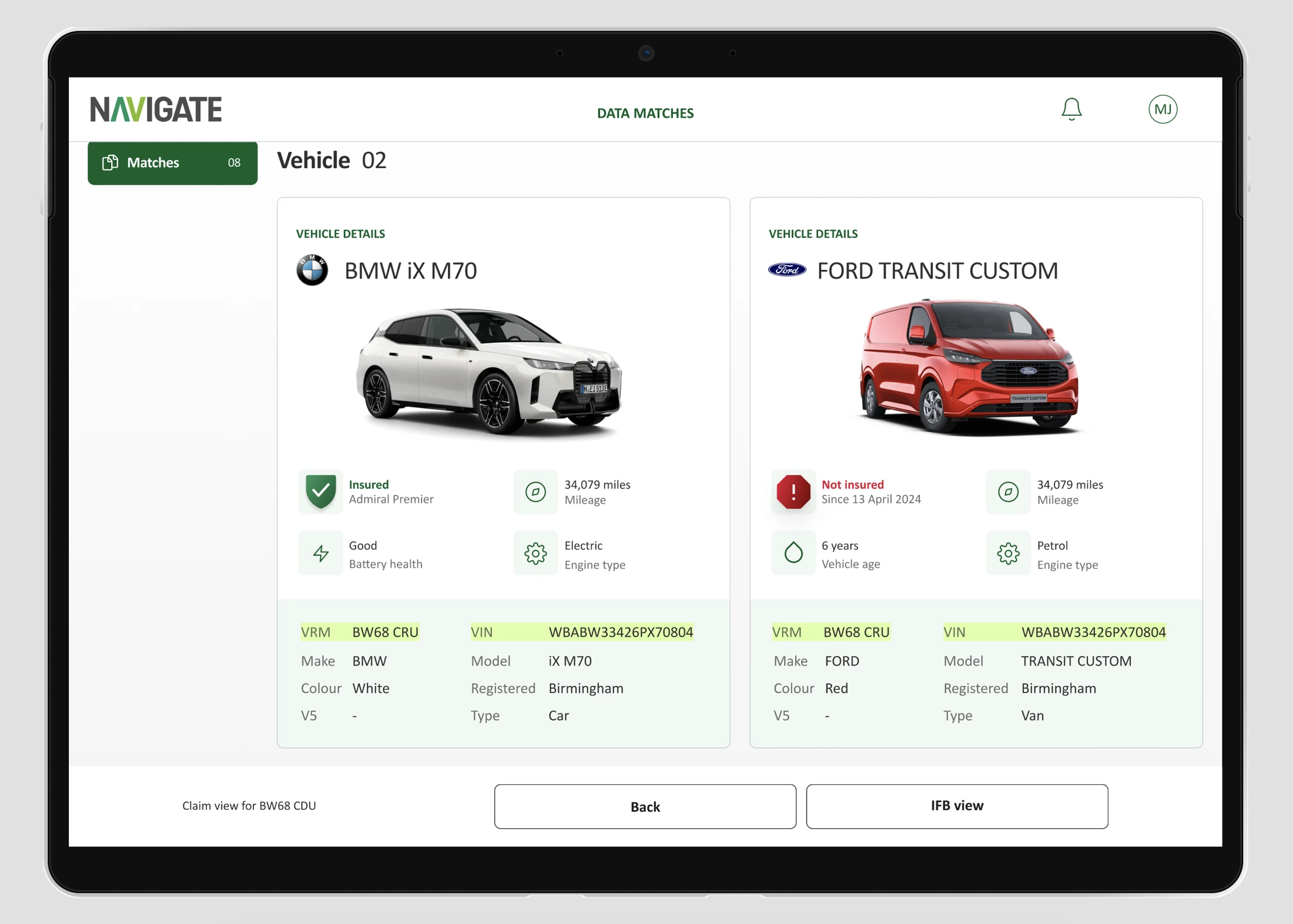1293x924 pixels.
Task: Click the Ford mileage compass icon
Action: pos(1008,492)
